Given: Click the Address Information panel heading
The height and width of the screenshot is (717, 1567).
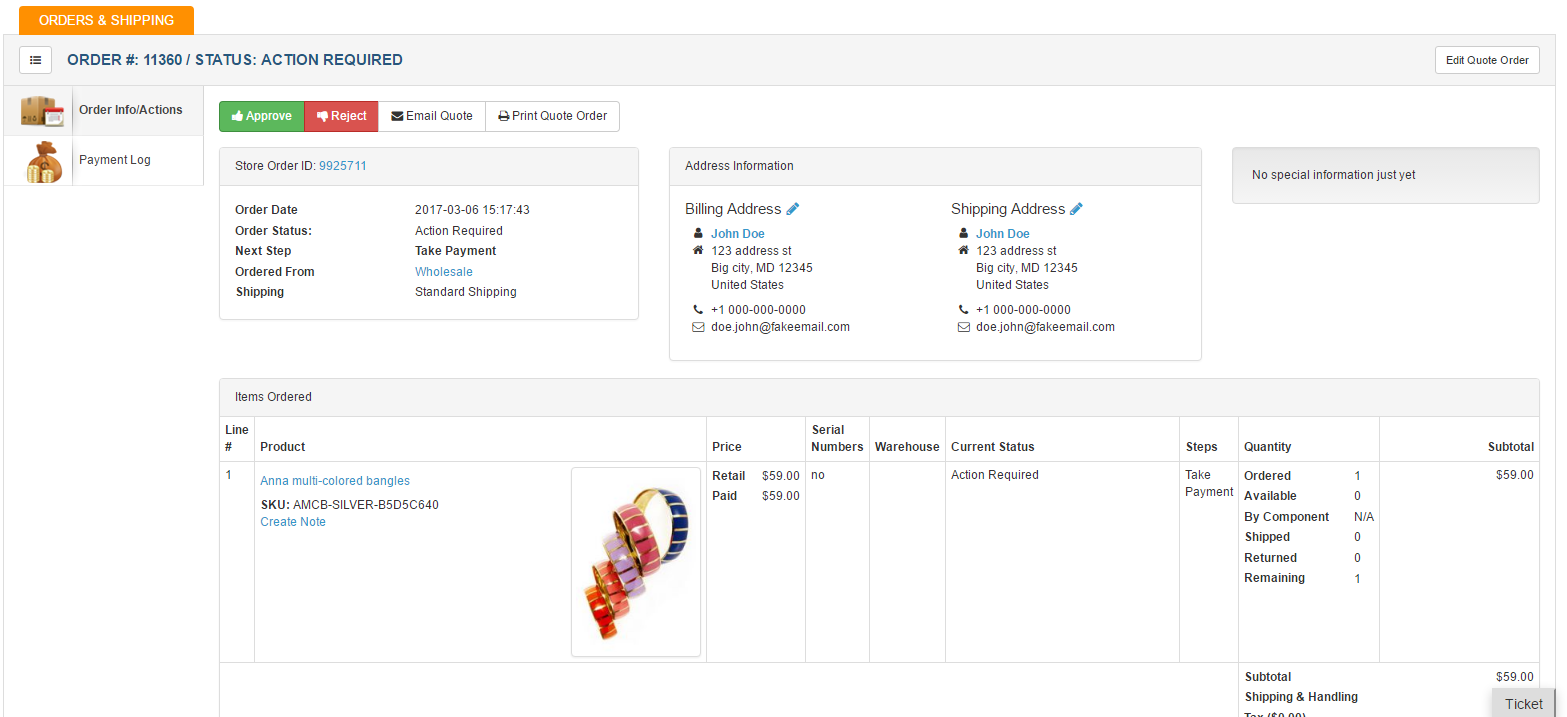Looking at the screenshot, I should click(x=739, y=166).
